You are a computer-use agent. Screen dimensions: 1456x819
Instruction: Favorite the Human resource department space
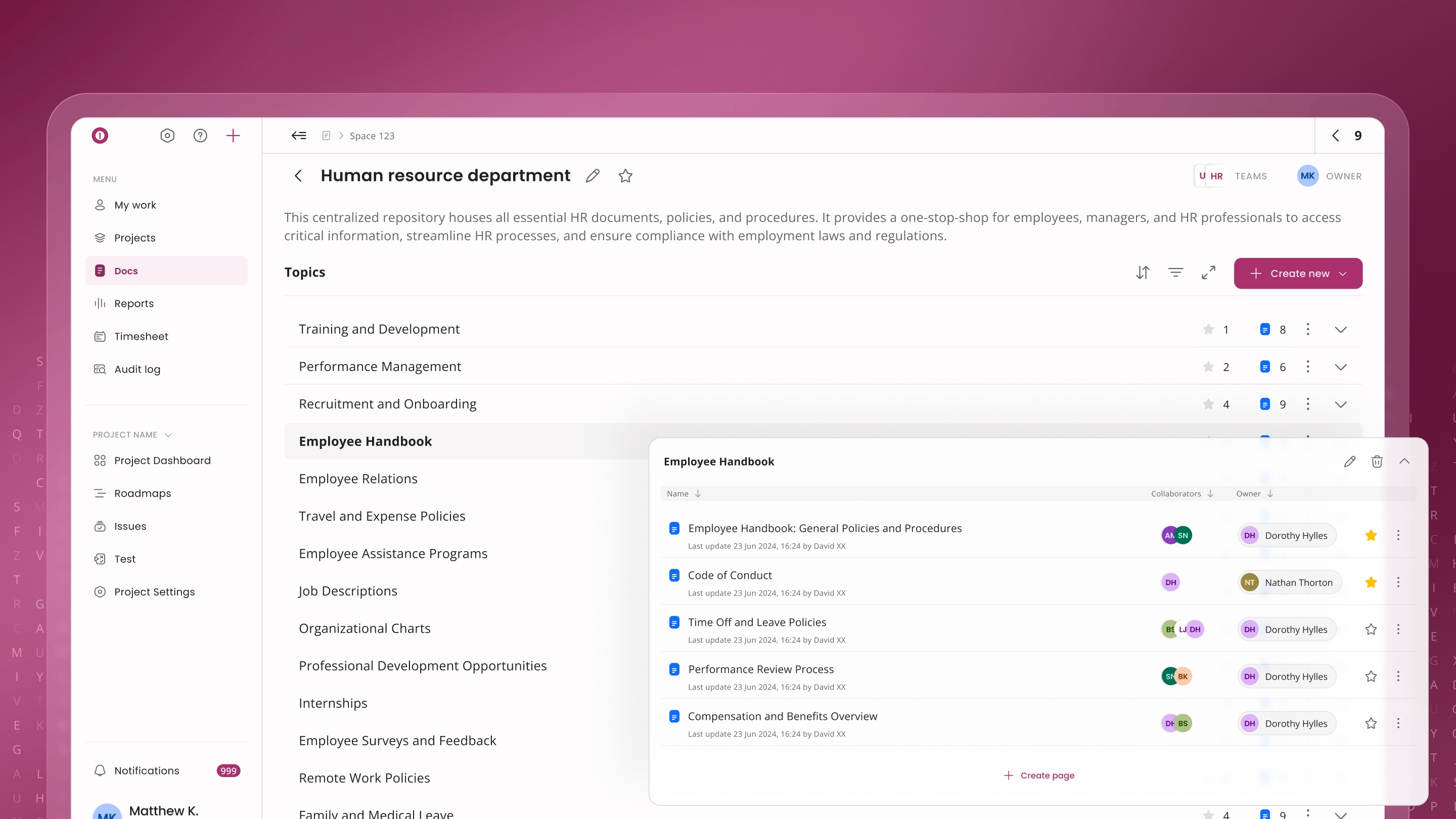click(x=625, y=176)
